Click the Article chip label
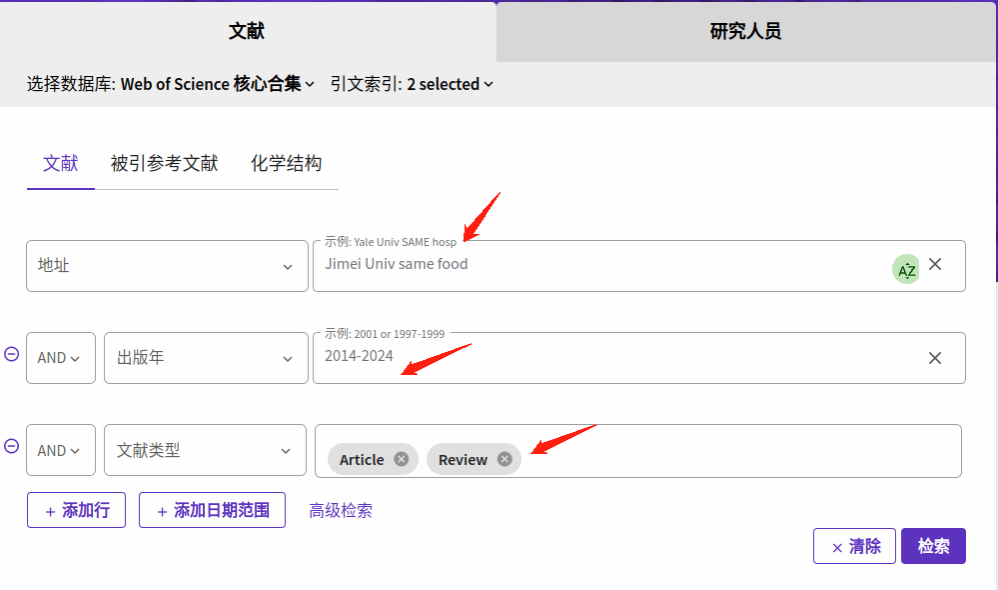The height and width of the screenshot is (590, 998). click(x=362, y=460)
